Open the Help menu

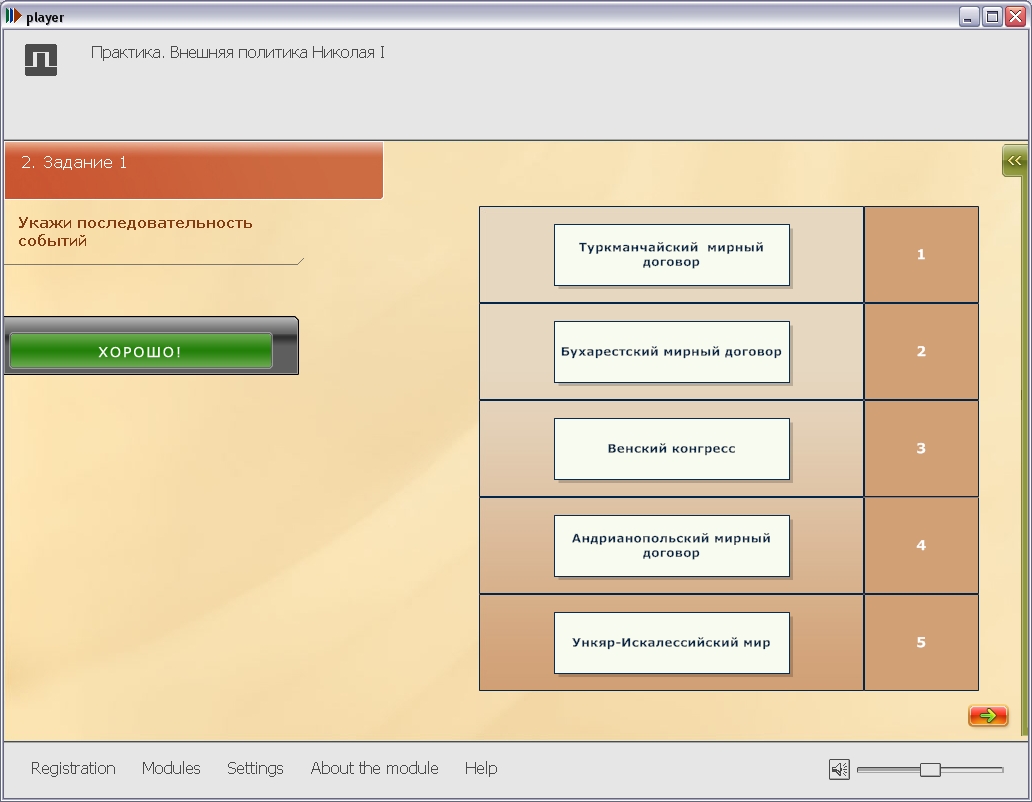[481, 768]
